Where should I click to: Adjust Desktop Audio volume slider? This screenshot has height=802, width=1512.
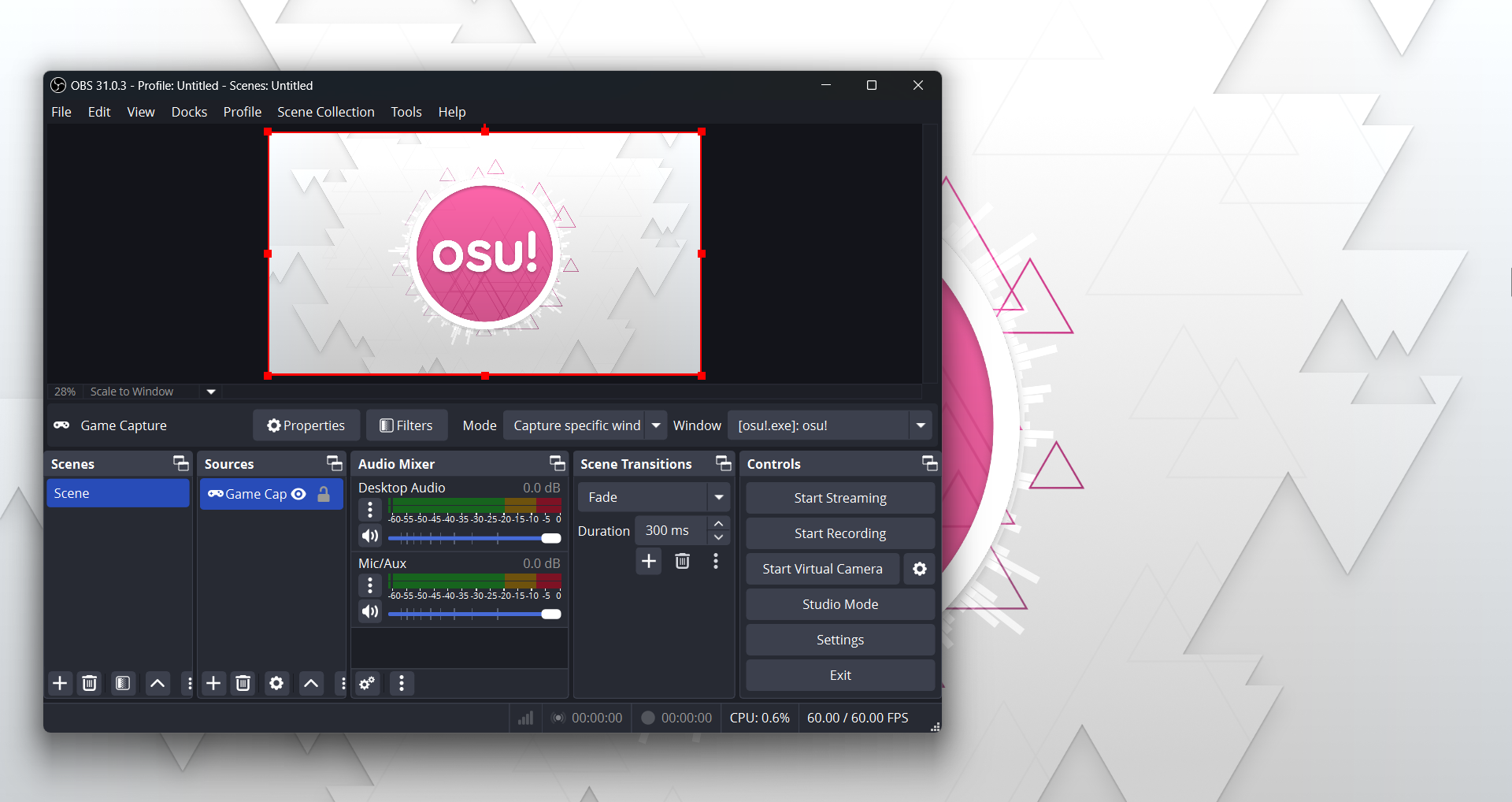(474, 538)
